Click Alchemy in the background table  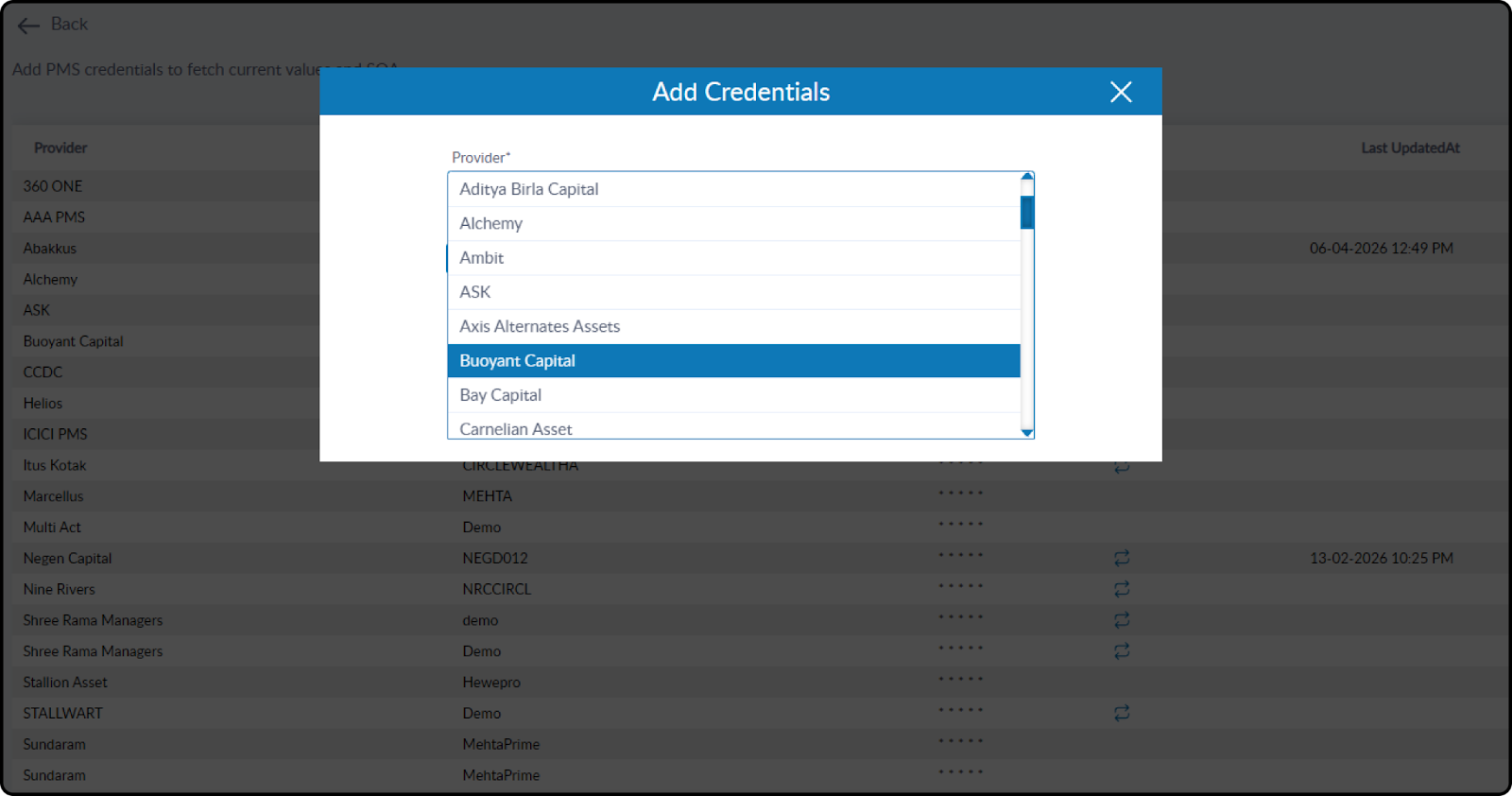[50, 280]
